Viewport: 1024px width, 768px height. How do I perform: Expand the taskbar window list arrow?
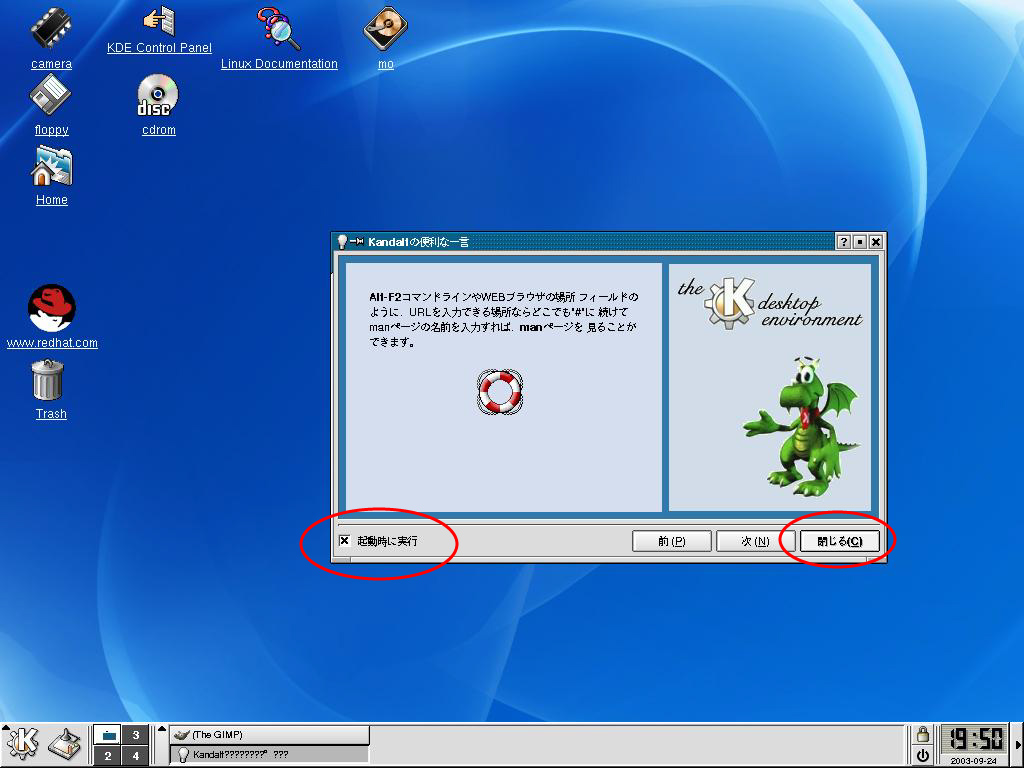(x=162, y=729)
